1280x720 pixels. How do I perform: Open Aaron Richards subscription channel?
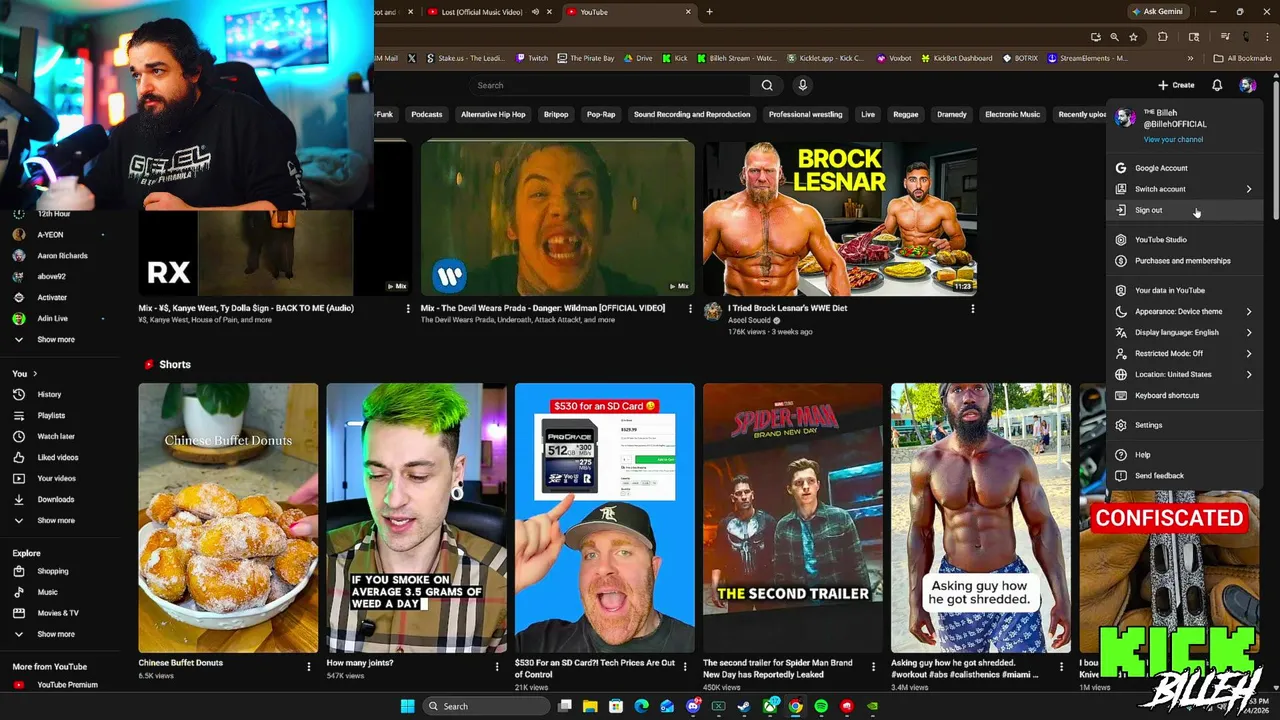point(63,255)
